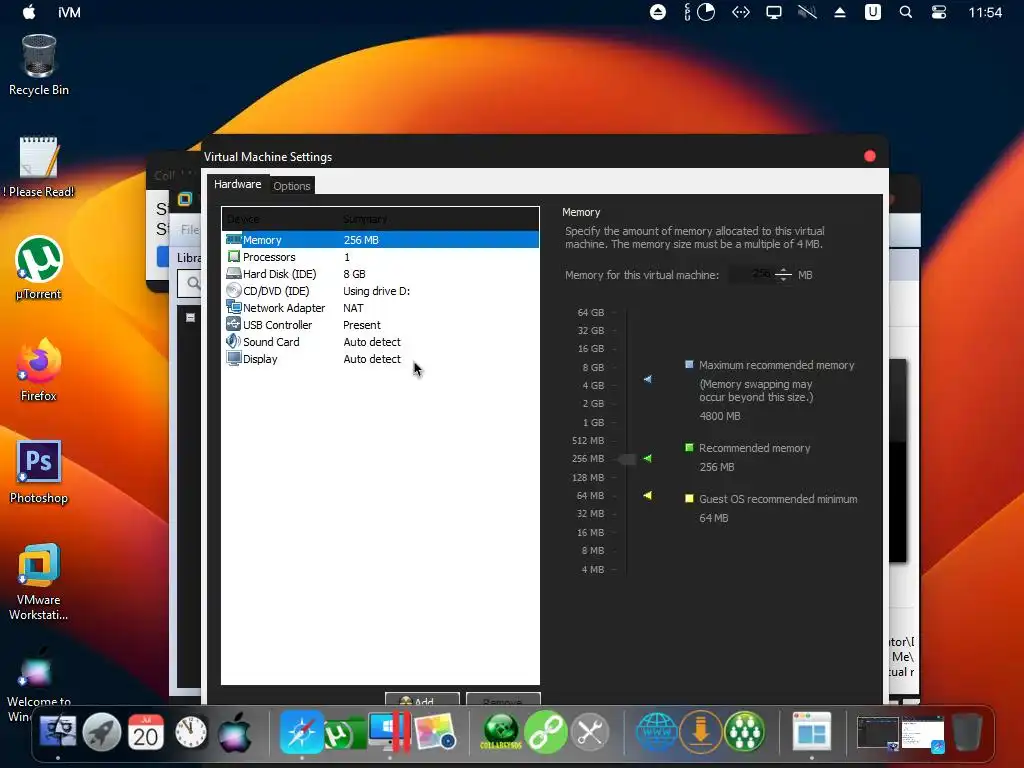Image resolution: width=1024 pixels, height=768 pixels.
Task: Click the circled eject icon in the menu bar
Action: pos(658,12)
